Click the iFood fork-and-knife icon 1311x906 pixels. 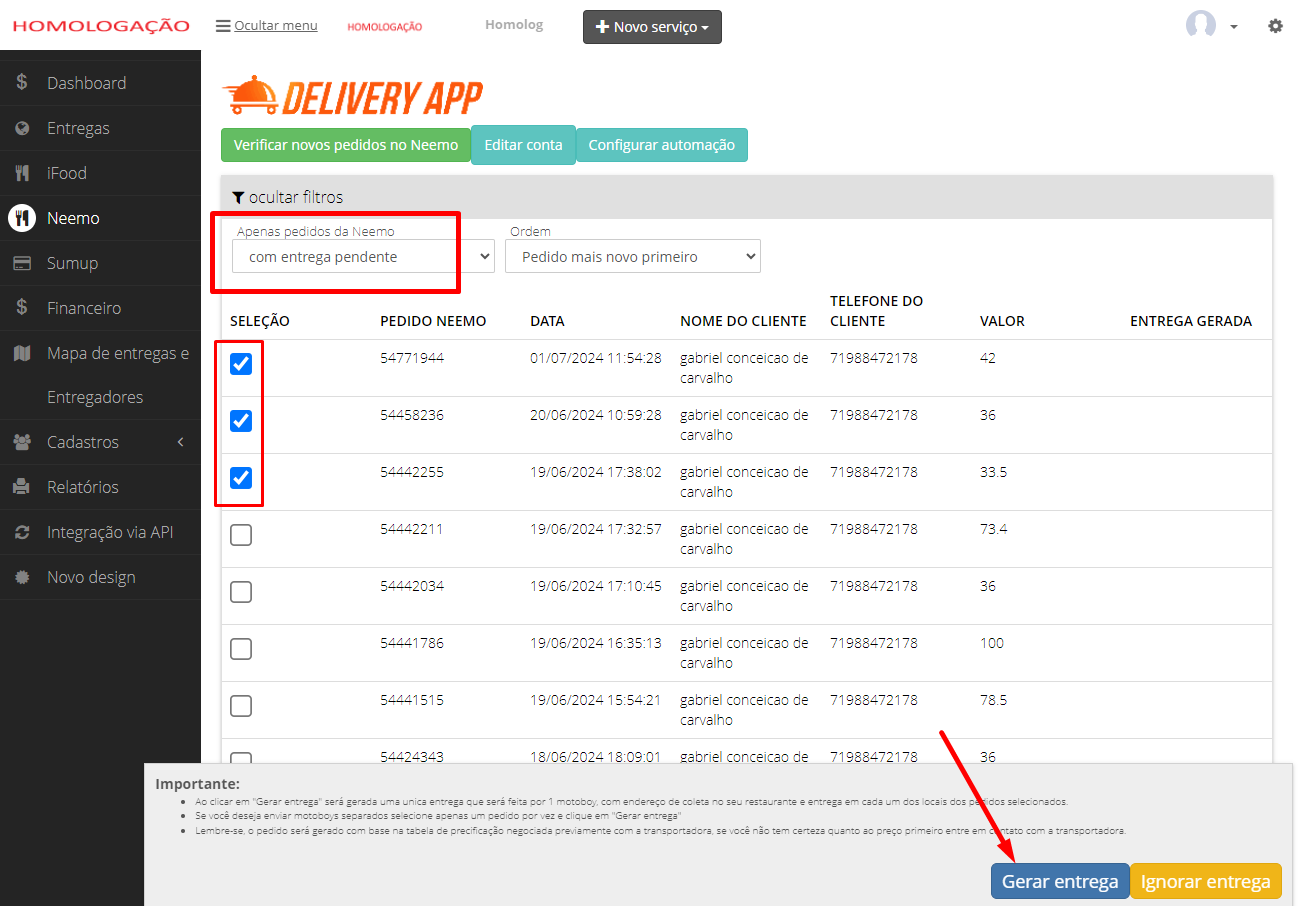(22, 173)
